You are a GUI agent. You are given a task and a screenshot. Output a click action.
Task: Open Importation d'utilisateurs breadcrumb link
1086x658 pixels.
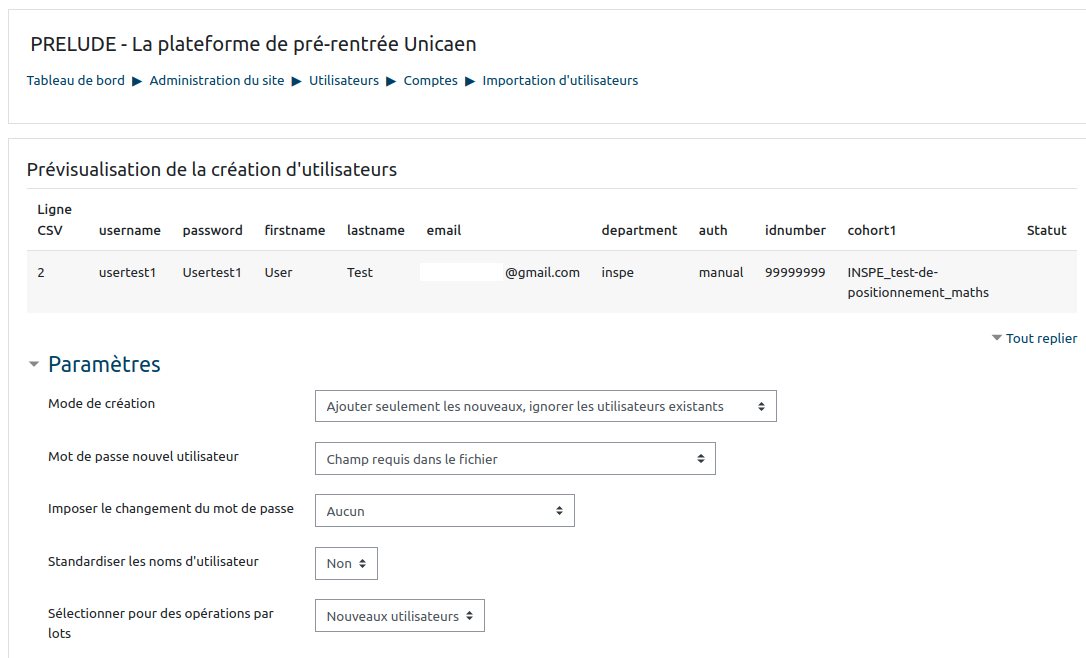[560, 80]
